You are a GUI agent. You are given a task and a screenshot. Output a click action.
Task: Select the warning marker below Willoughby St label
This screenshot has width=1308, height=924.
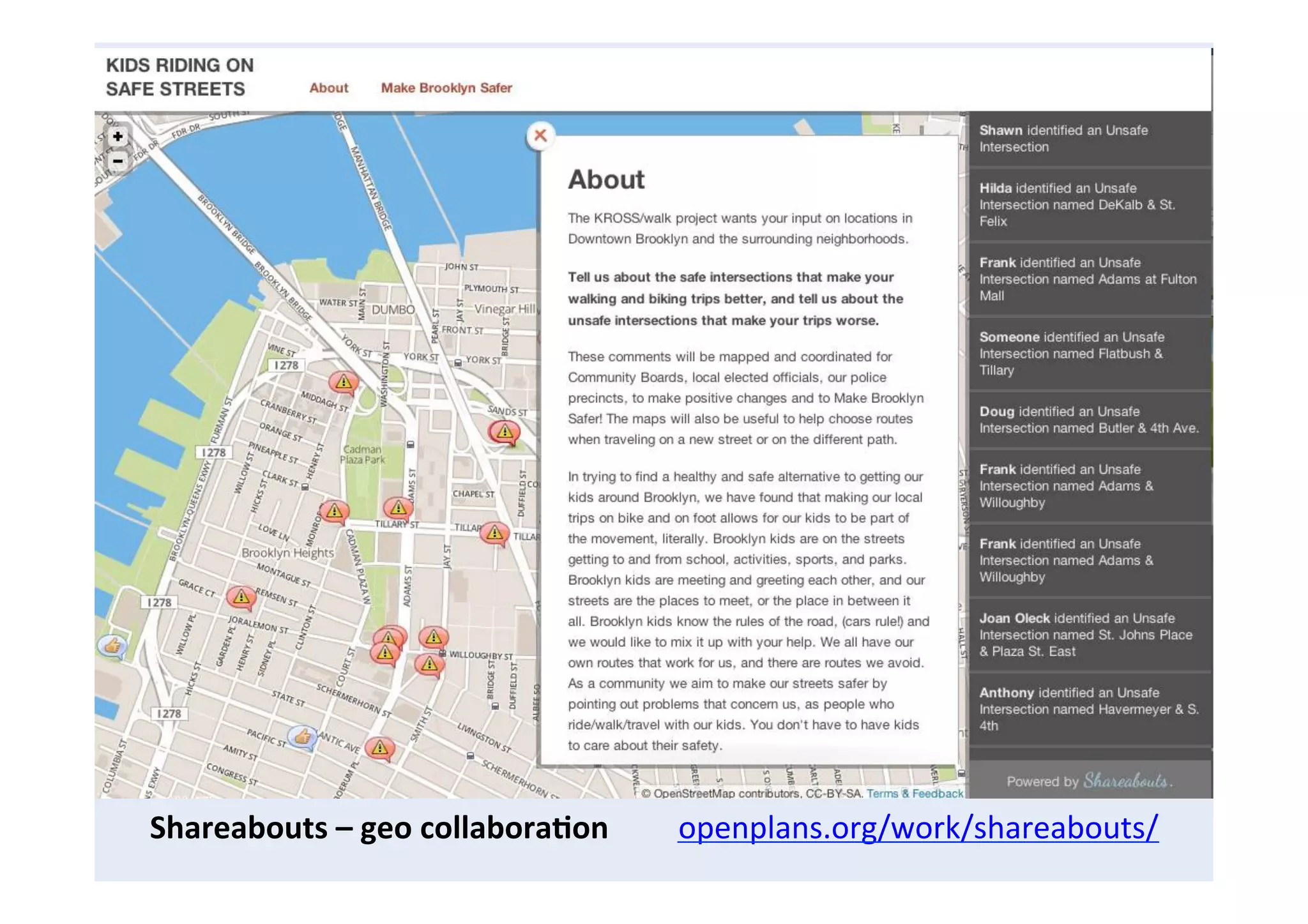pos(430,665)
